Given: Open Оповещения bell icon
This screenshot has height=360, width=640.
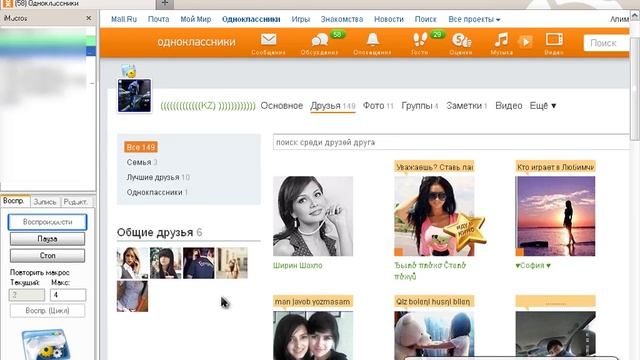Looking at the screenshot, I should click(372, 40).
